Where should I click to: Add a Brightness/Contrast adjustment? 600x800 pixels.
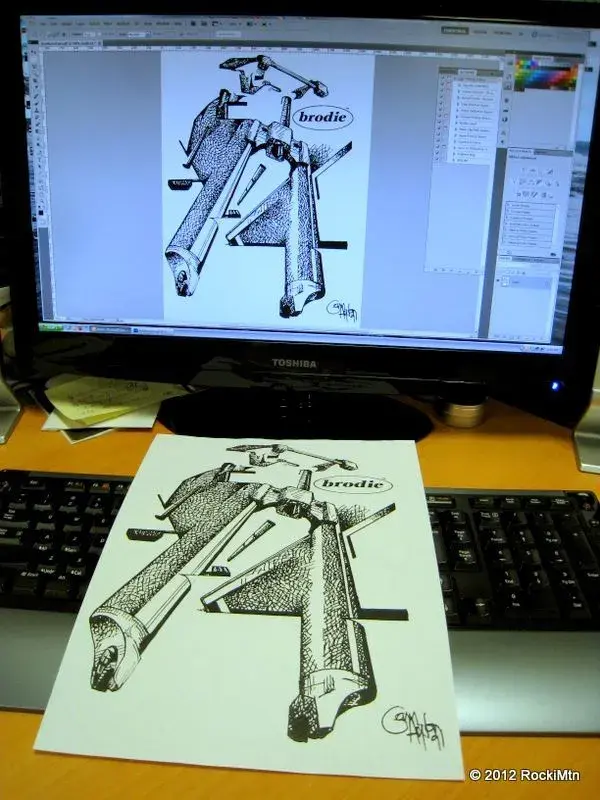[523, 171]
